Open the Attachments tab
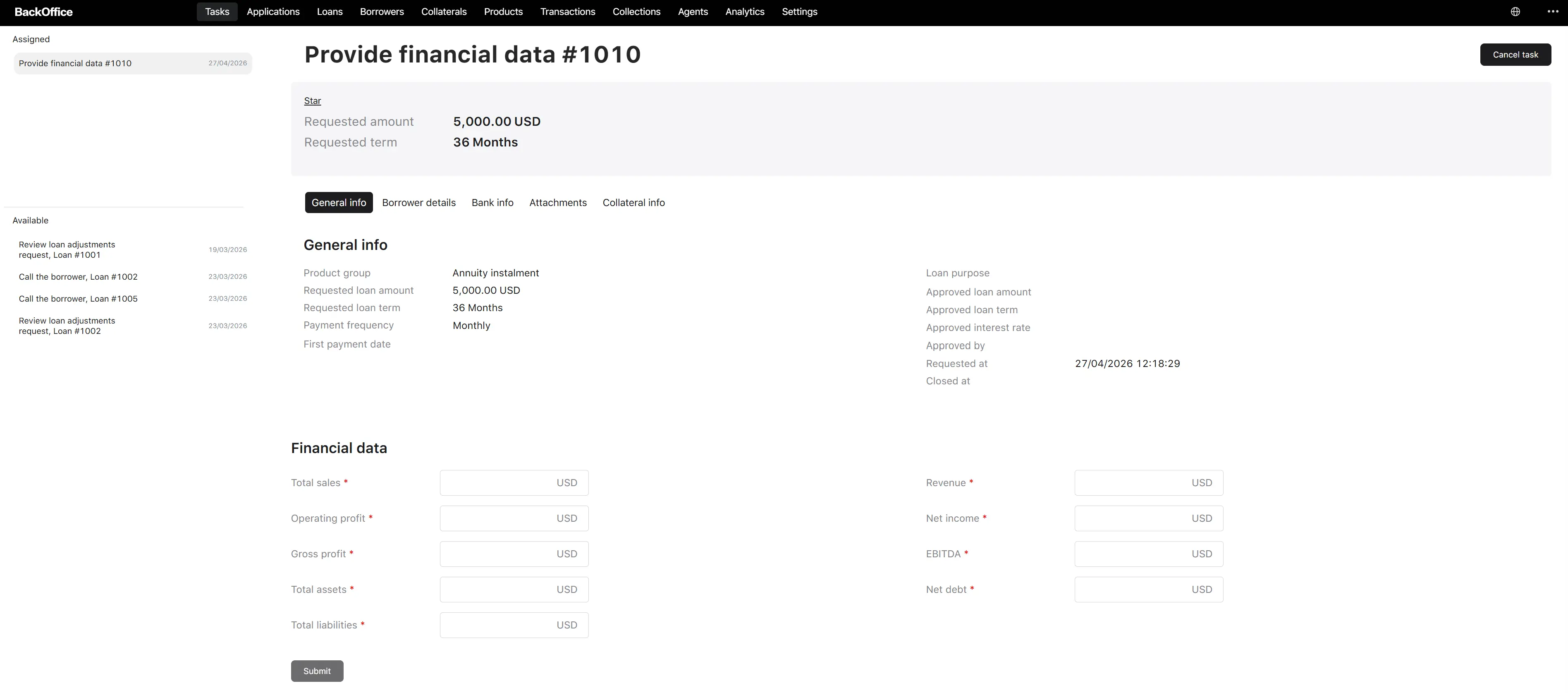 tap(557, 203)
